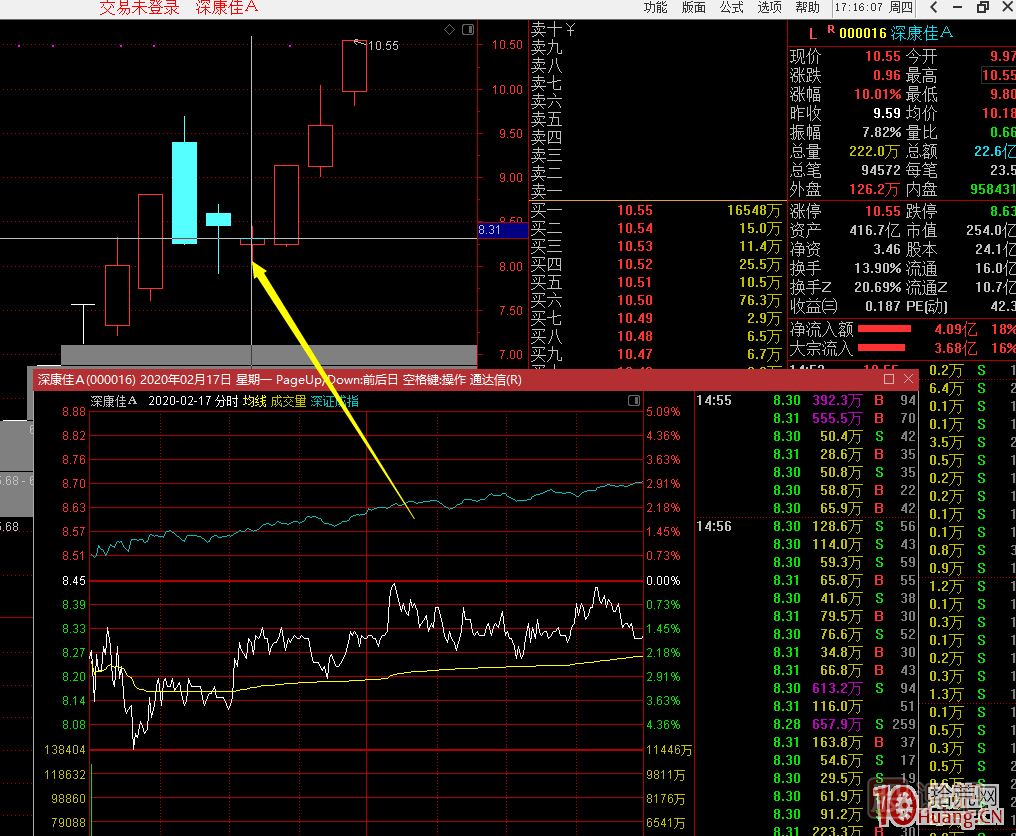1016x836 pixels.
Task: Click the 交易未登录 trading login label
Action: coord(140,8)
